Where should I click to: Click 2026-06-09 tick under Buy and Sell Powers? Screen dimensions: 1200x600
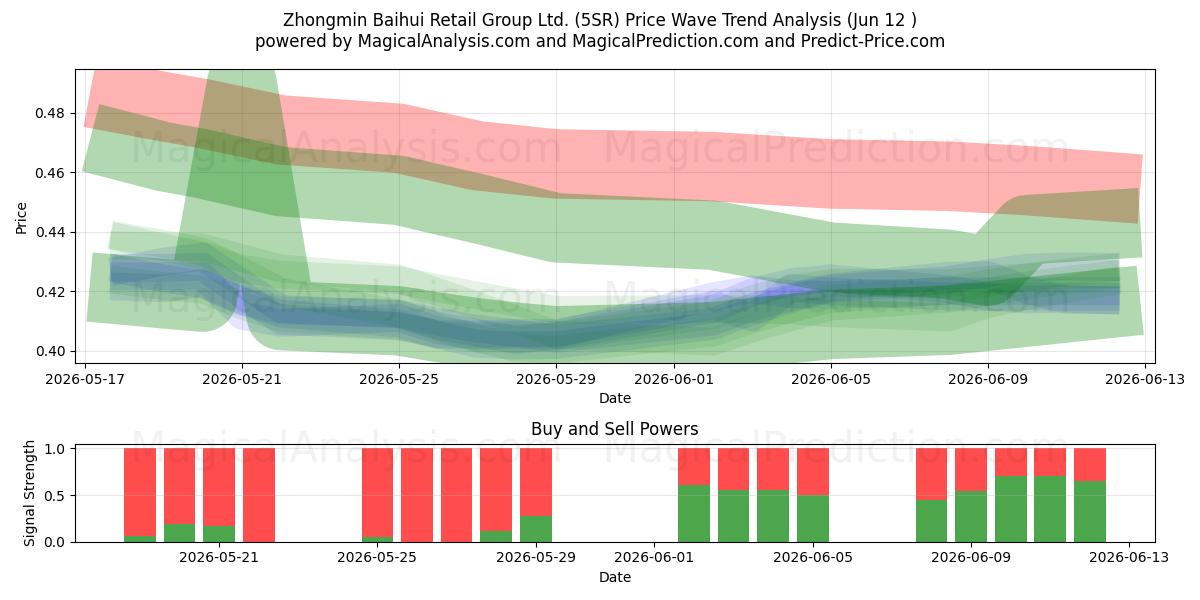click(971, 558)
